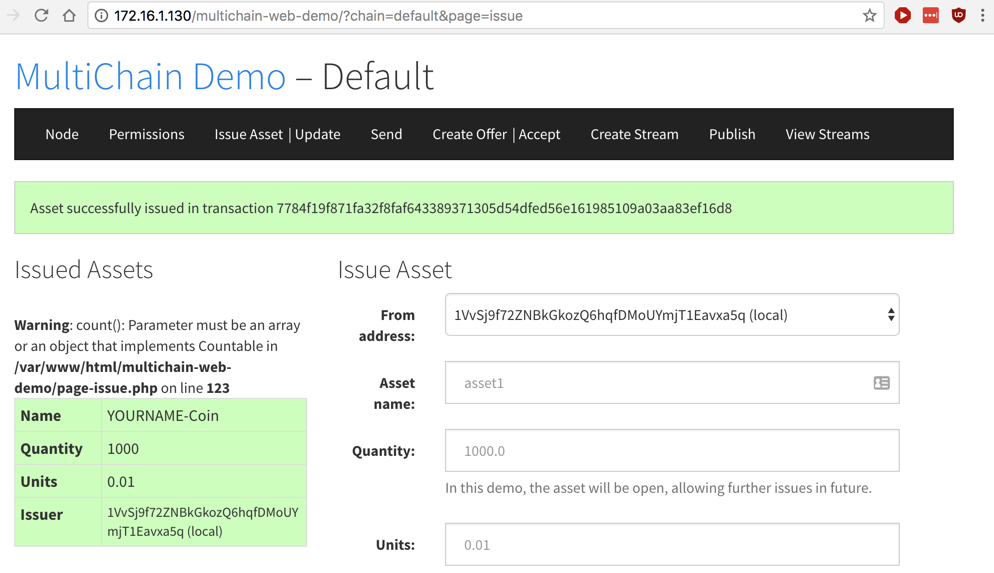Viewport: 994px width, 573px height.
Task: Open the browser three-dot menu
Action: click(x=982, y=16)
